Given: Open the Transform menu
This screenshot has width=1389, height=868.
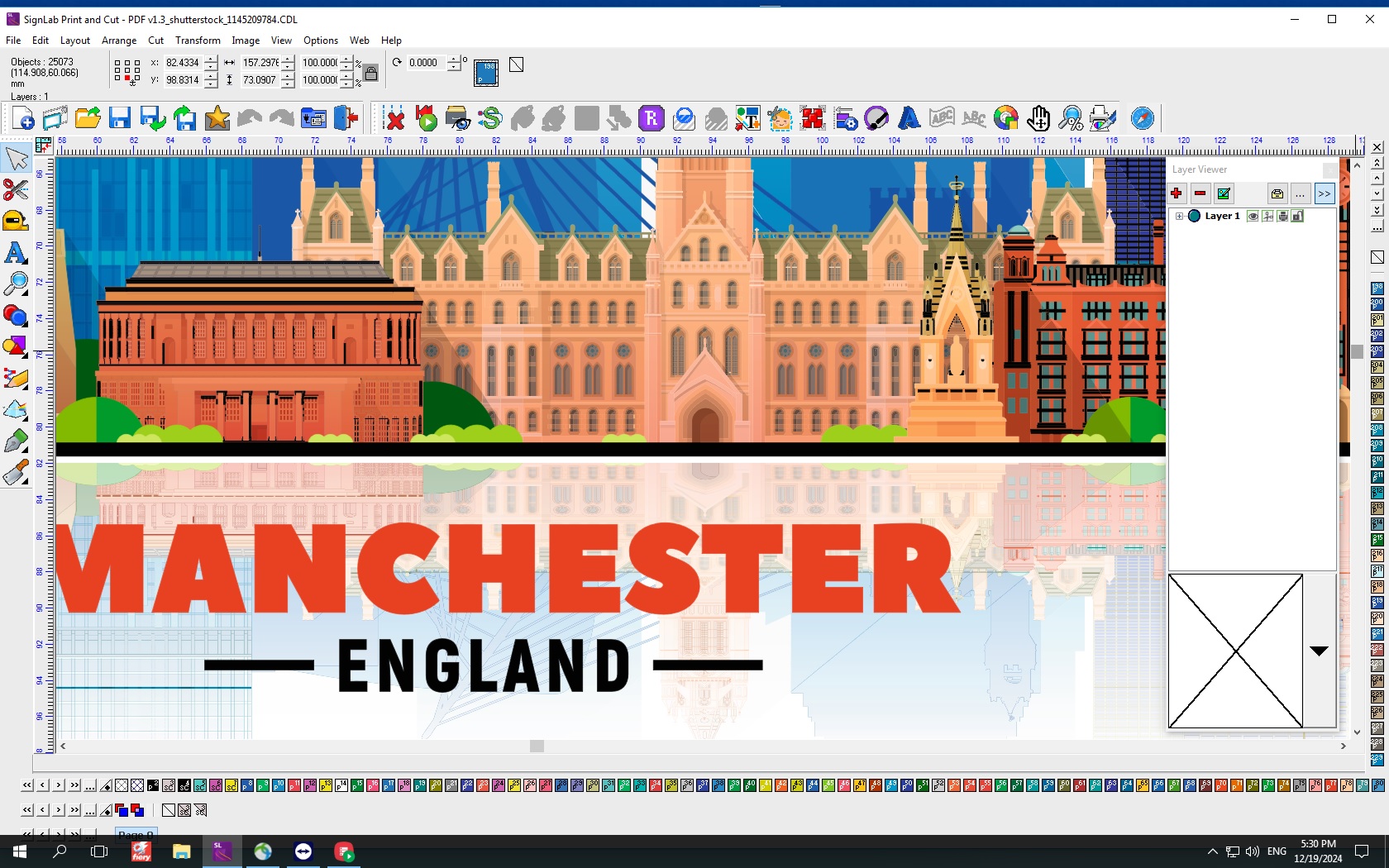Looking at the screenshot, I should point(198,40).
